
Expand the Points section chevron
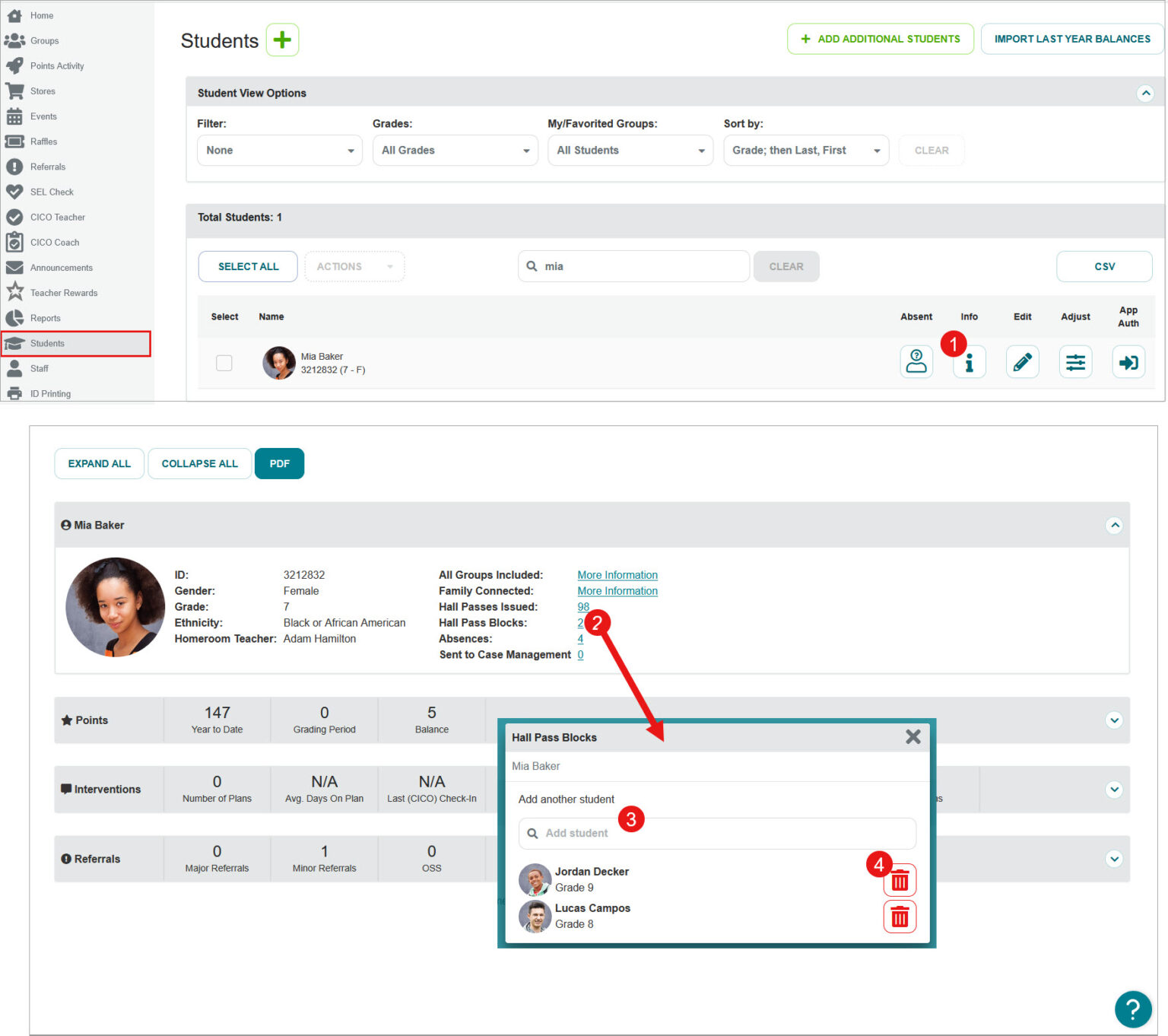(x=1114, y=720)
